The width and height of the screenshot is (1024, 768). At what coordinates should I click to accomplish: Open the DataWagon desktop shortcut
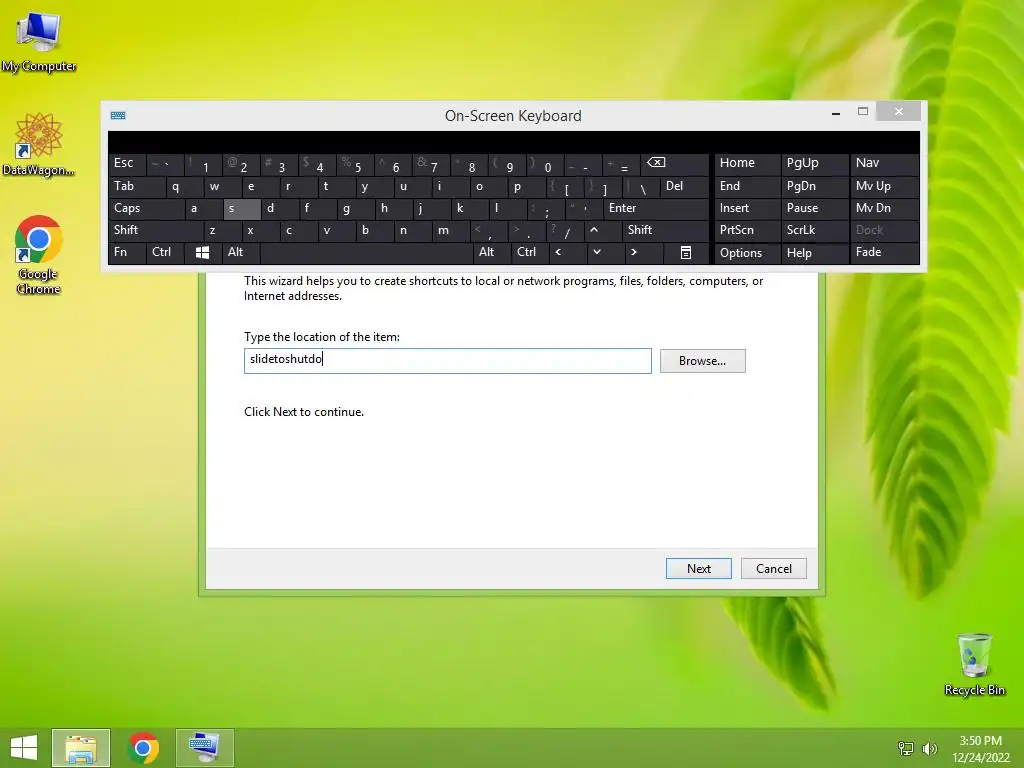(x=39, y=144)
